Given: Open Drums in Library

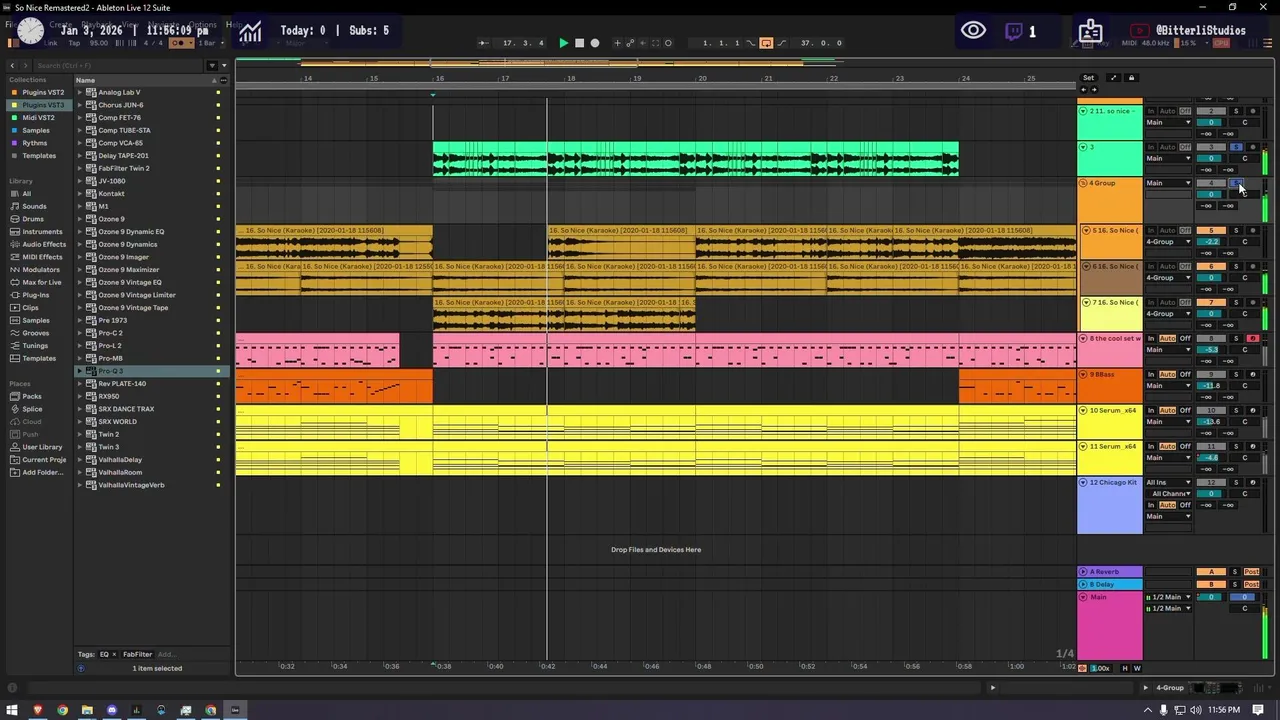Looking at the screenshot, I should tap(33, 219).
